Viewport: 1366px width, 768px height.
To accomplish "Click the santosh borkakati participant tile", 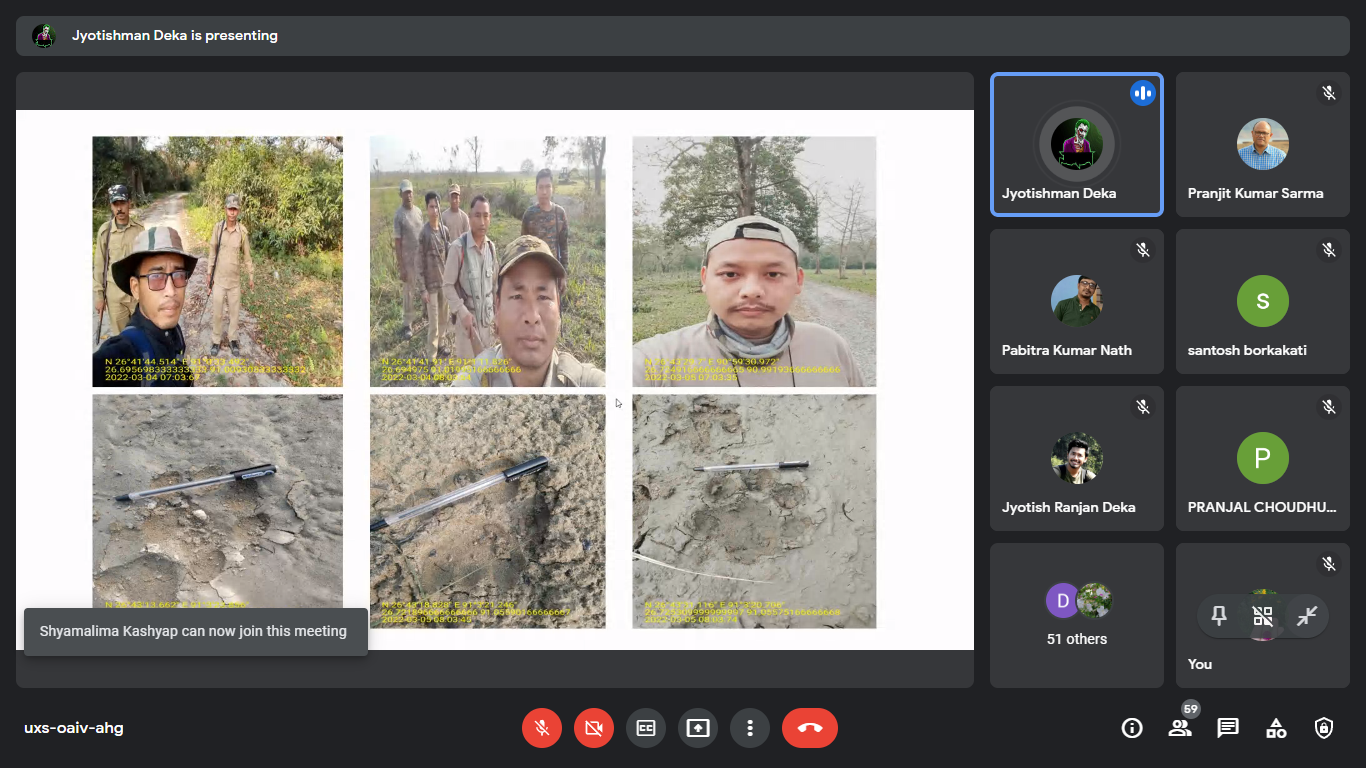I will tap(1262, 301).
